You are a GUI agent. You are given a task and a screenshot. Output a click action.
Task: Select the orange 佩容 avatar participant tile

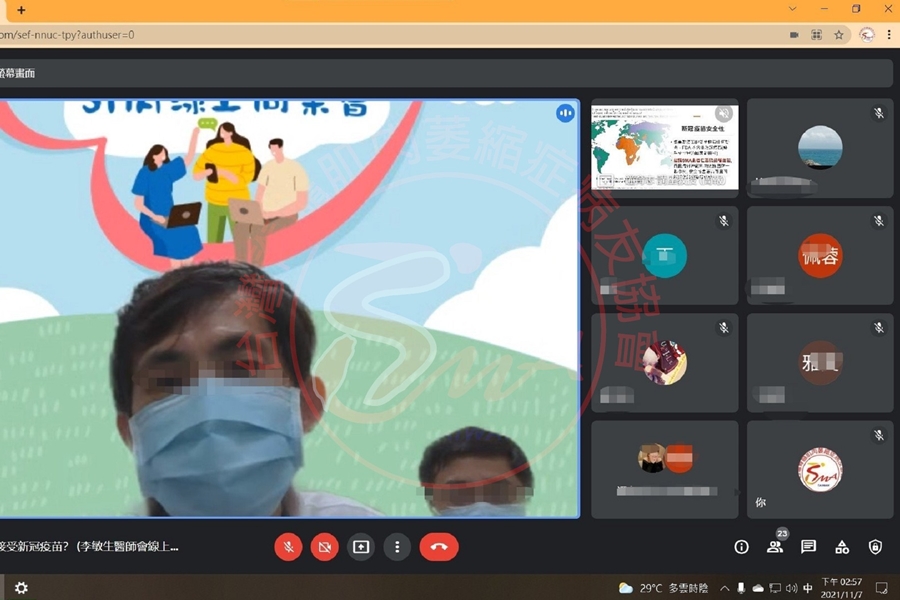(x=820, y=256)
